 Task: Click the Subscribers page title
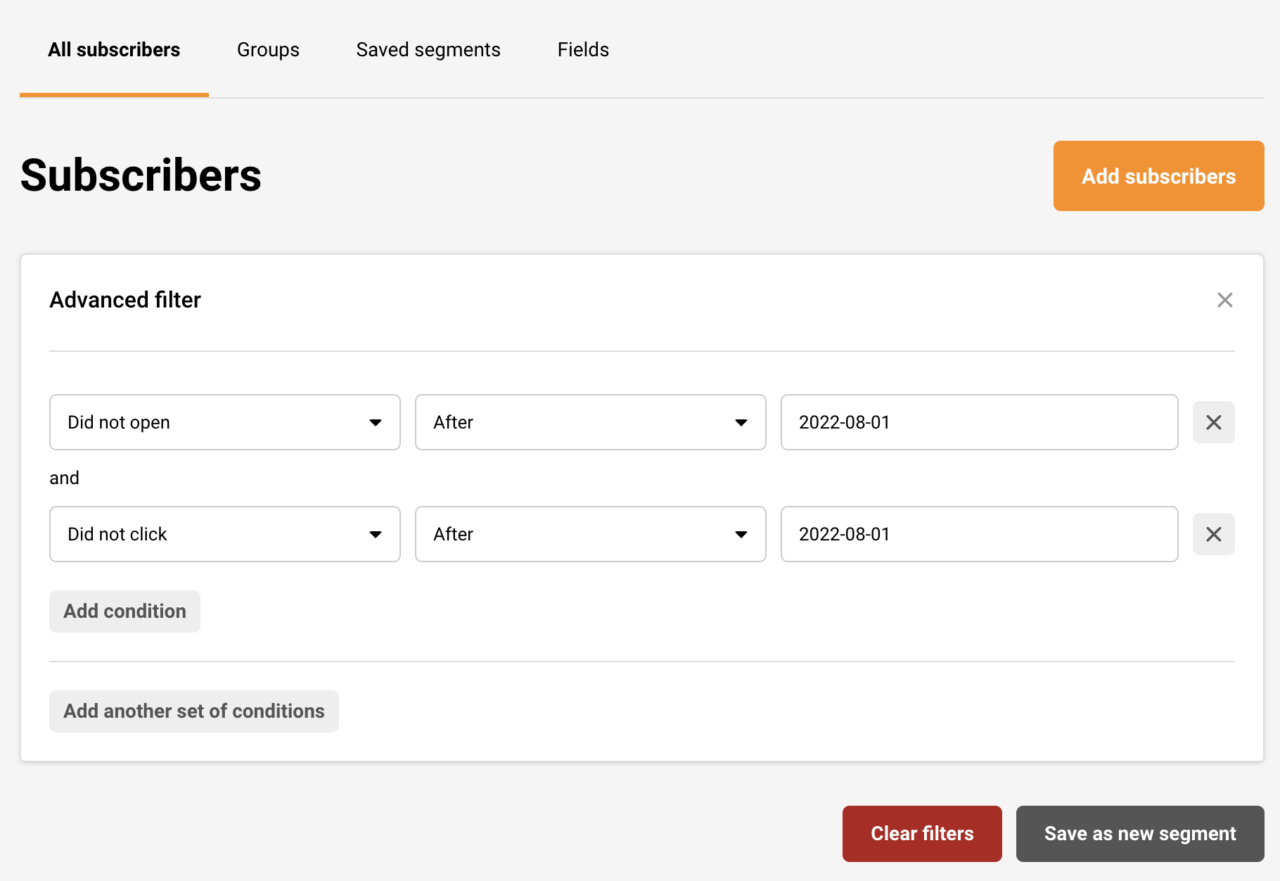[140, 175]
